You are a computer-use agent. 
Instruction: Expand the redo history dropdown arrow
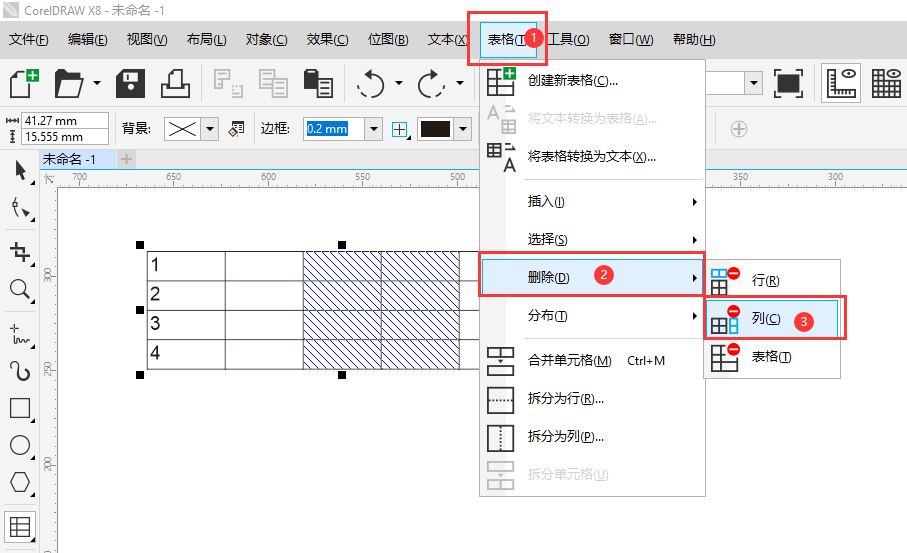[x=460, y=83]
